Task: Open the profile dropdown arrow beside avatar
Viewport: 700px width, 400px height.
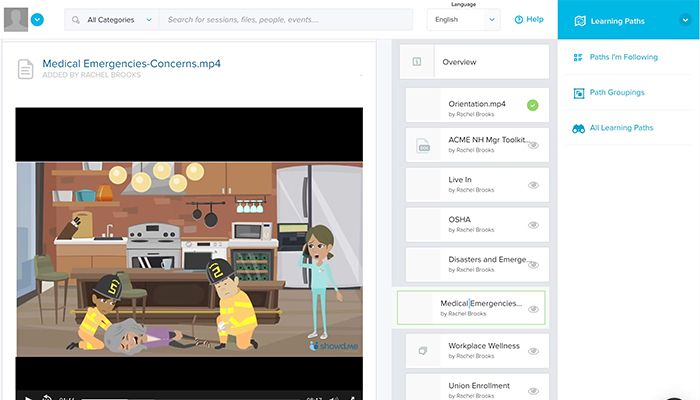Action: [x=37, y=19]
